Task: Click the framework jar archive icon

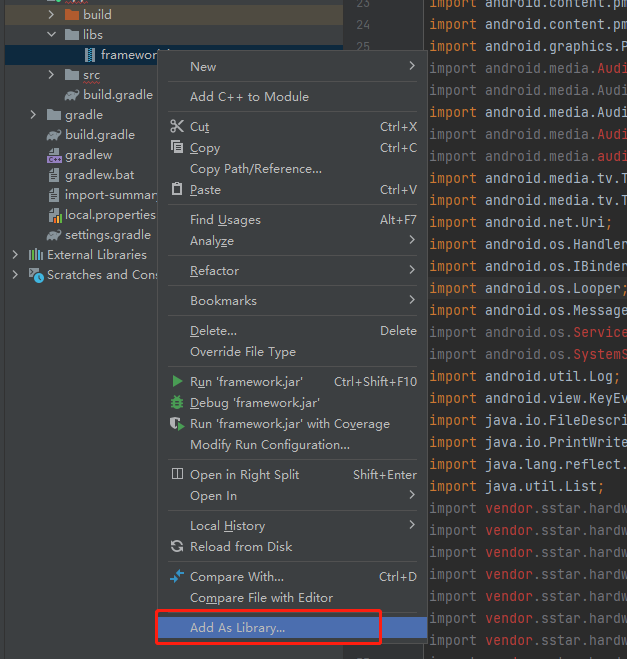Action: pyautogui.click(x=90, y=55)
